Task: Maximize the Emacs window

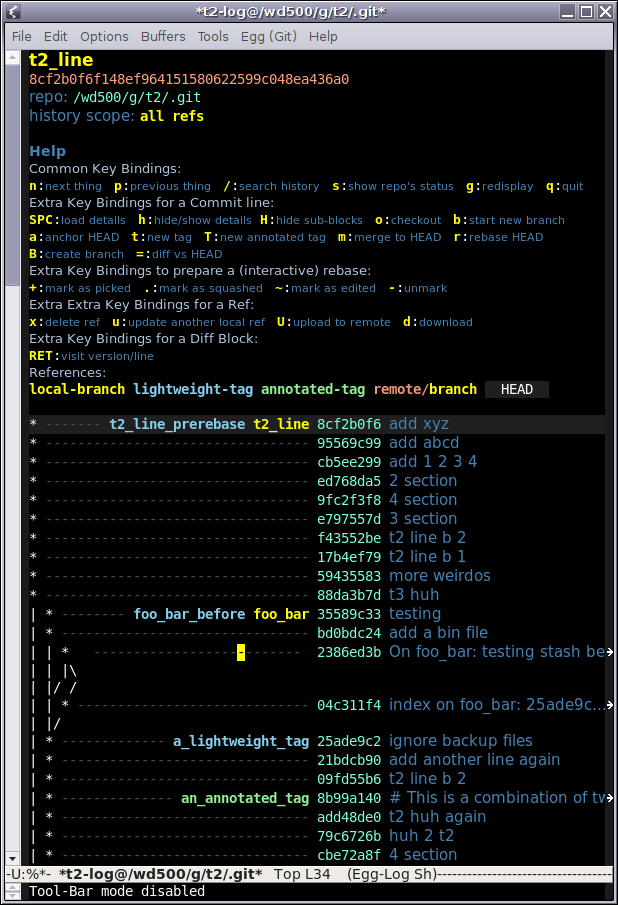Action: [x=586, y=11]
